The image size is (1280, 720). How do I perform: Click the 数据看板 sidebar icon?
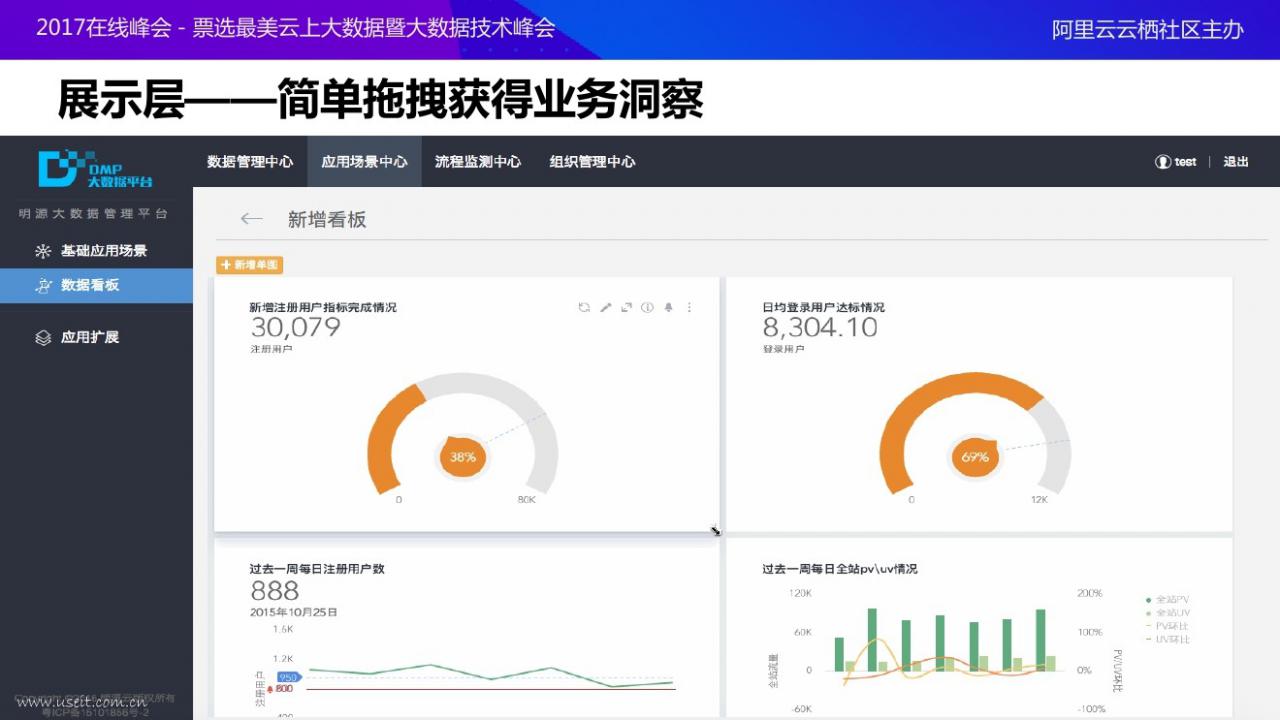(43, 286)
